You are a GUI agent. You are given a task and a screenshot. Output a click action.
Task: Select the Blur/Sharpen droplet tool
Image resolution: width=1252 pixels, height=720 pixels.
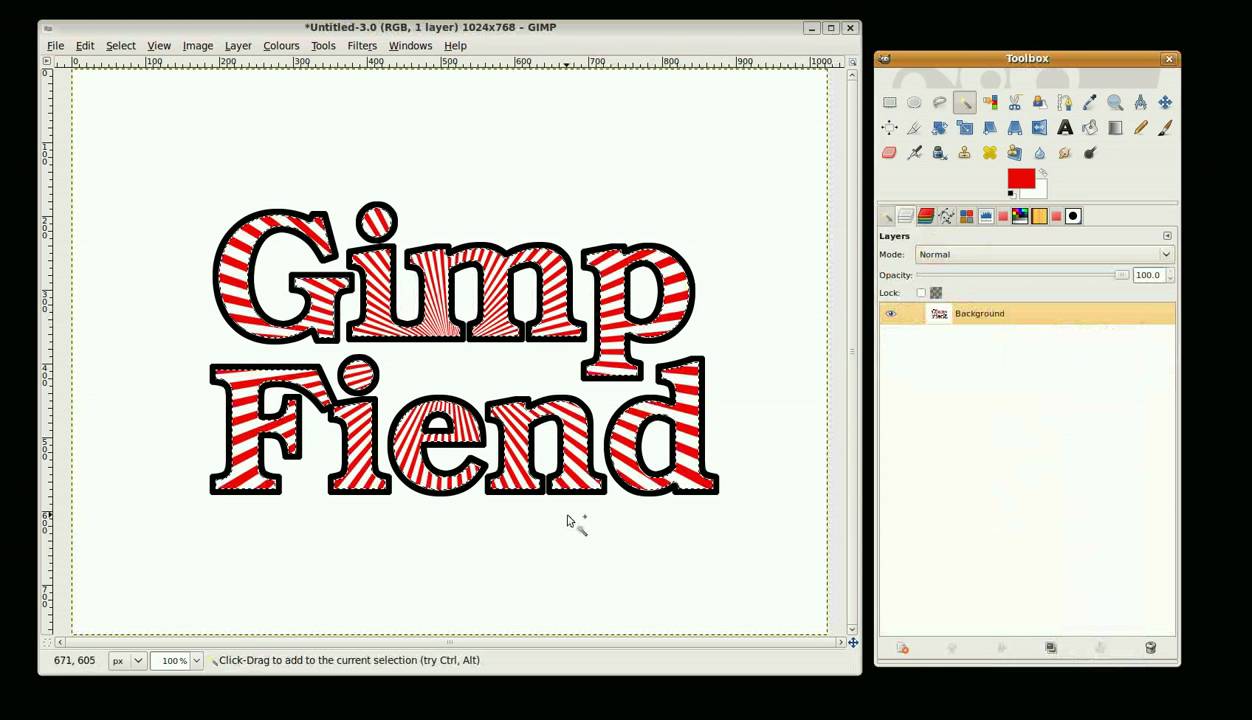pos(1040,152)
